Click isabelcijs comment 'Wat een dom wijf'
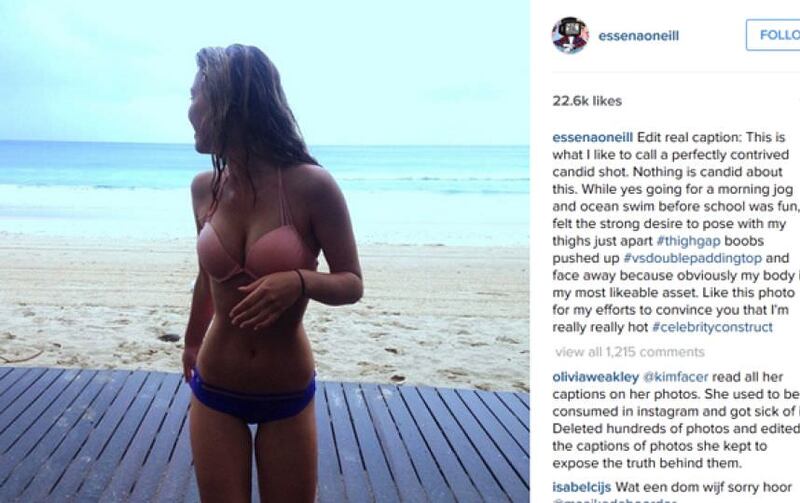800x503 pixels. click(x=703, y=488)
